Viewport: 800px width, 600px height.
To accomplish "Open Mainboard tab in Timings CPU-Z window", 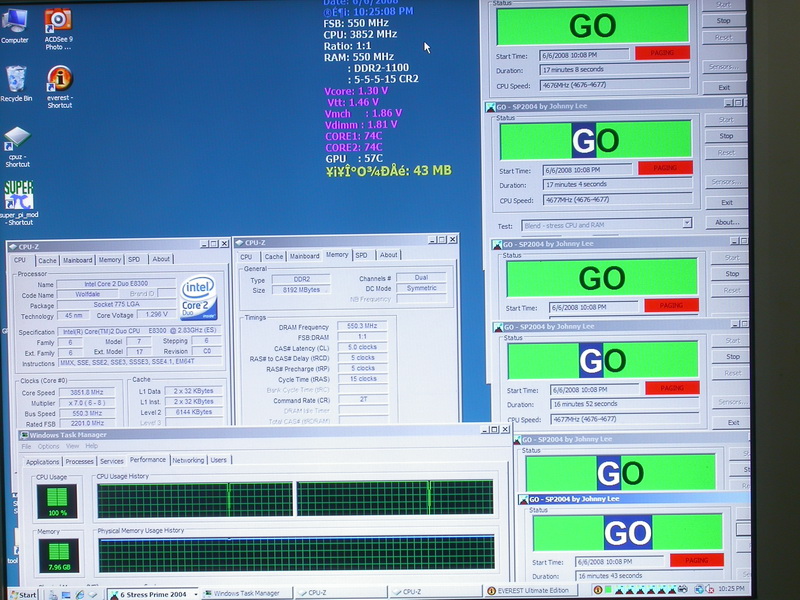I will [x=305, y=256].
